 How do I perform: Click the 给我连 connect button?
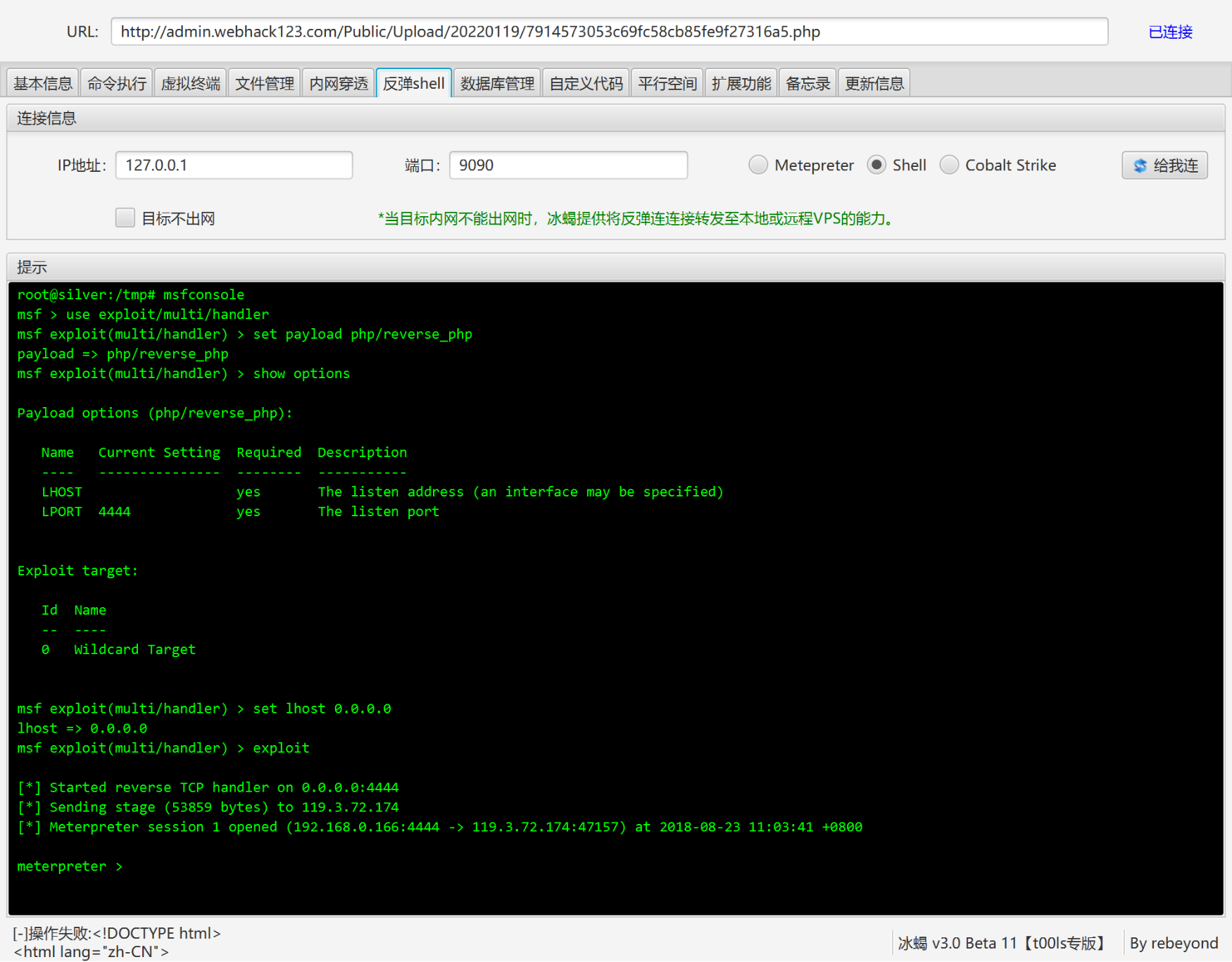(x=1164, y=165)
